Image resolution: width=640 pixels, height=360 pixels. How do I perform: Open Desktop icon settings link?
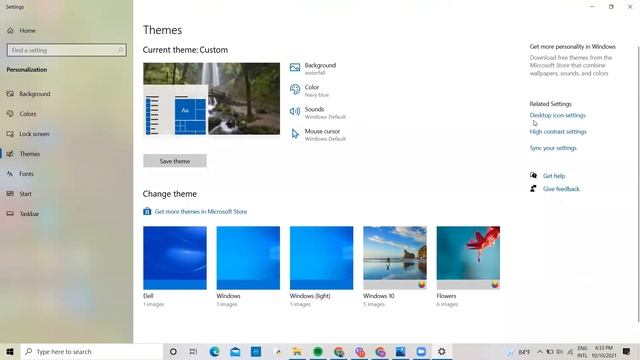(558, 116)
